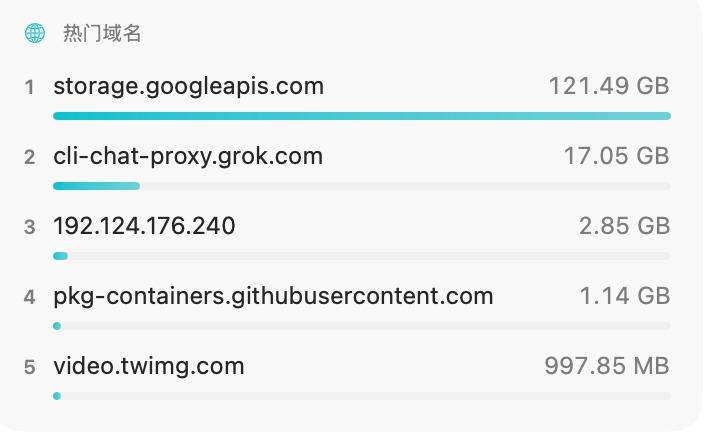Open pkg-containers.githubusercontent.com entry
Screen dimensions: 712x436
(273, 296)
